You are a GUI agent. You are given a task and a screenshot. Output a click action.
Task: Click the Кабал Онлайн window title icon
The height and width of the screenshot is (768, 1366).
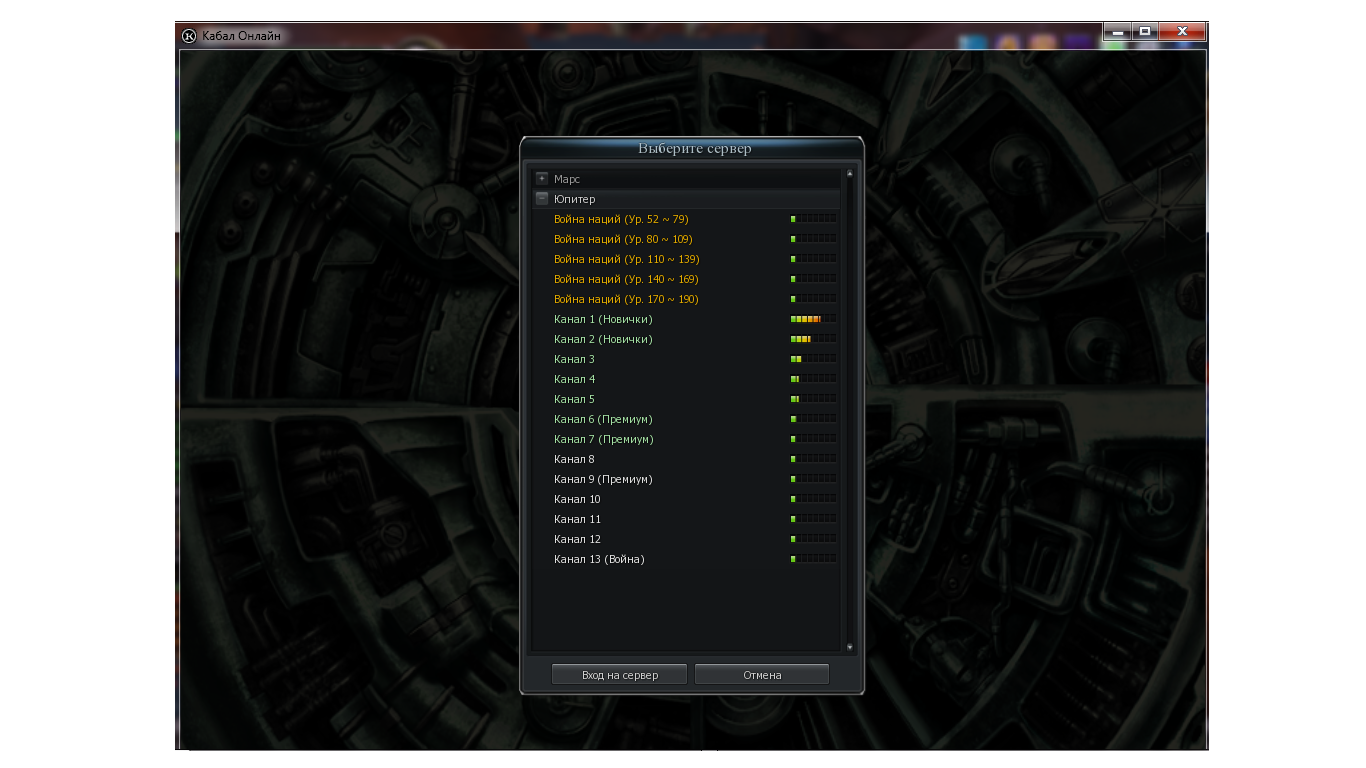click(189, 36)
